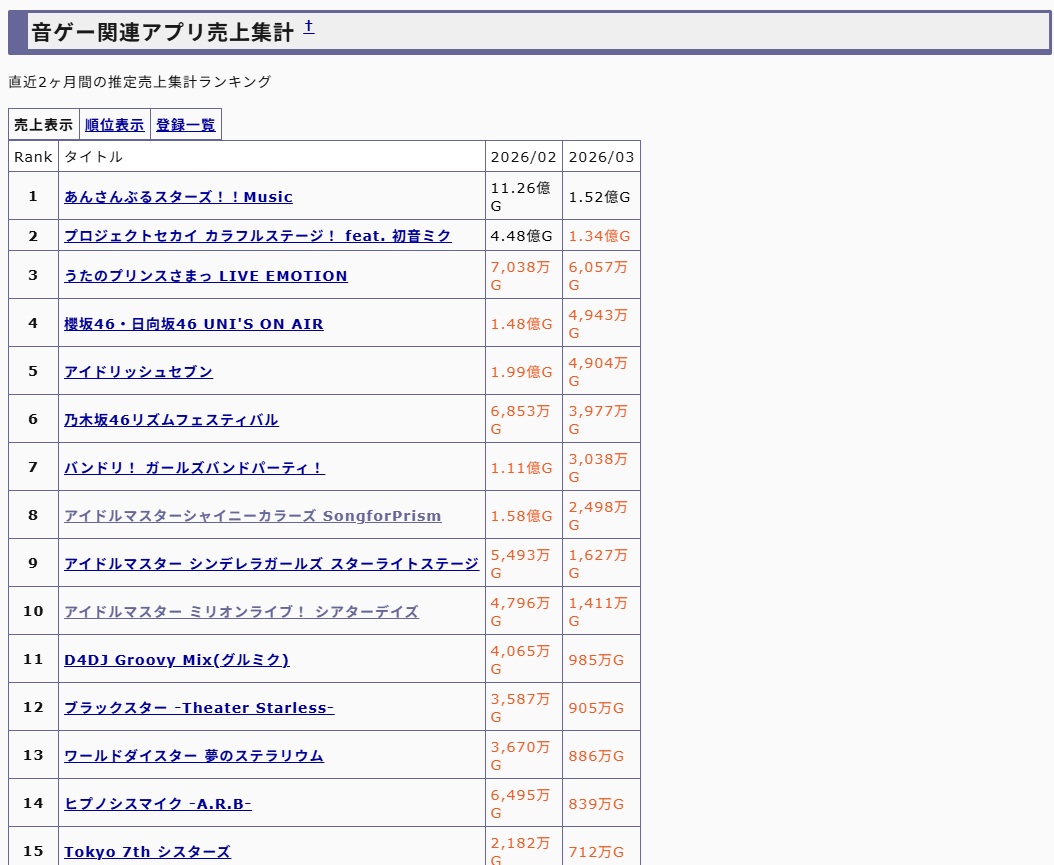
Task: Click the 2026/03 column header cell
Action: coord(601,157)
